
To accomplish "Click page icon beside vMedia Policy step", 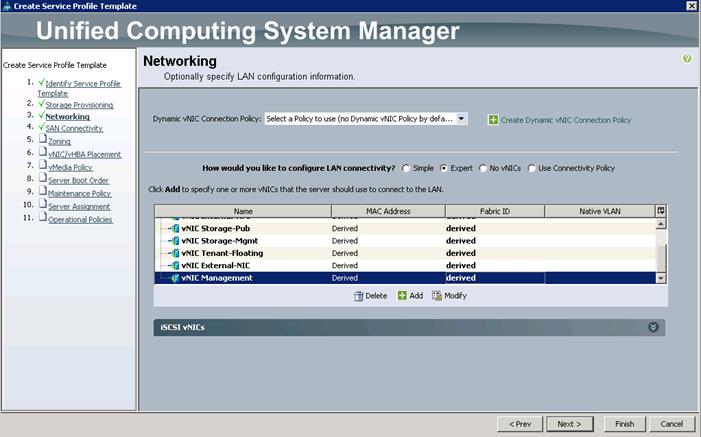I will click(x=42, y=165).
